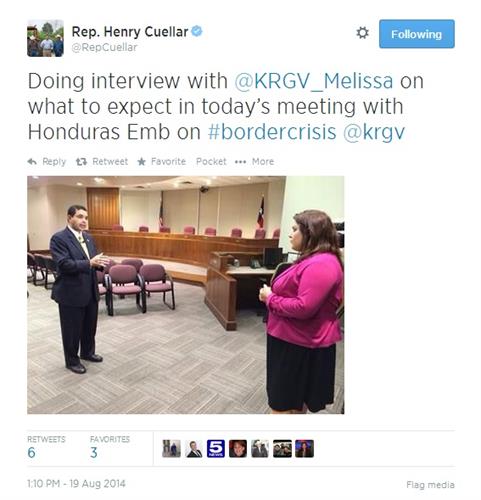Screen dimensions: 481x500
Task: Toggle the Following button
Action: (417, 34)
